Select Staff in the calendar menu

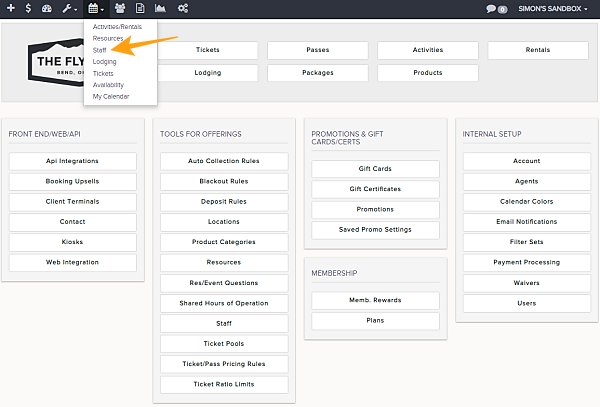pyautogui.click(x=99, y=50)
